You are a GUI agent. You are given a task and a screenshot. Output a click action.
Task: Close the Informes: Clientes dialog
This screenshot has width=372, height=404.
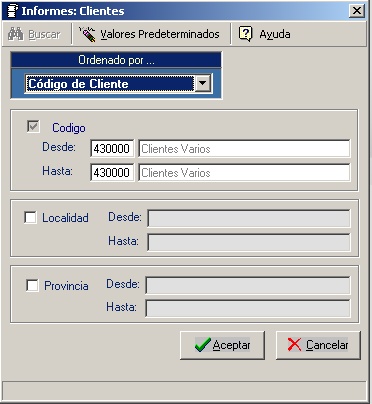[356, 11]
